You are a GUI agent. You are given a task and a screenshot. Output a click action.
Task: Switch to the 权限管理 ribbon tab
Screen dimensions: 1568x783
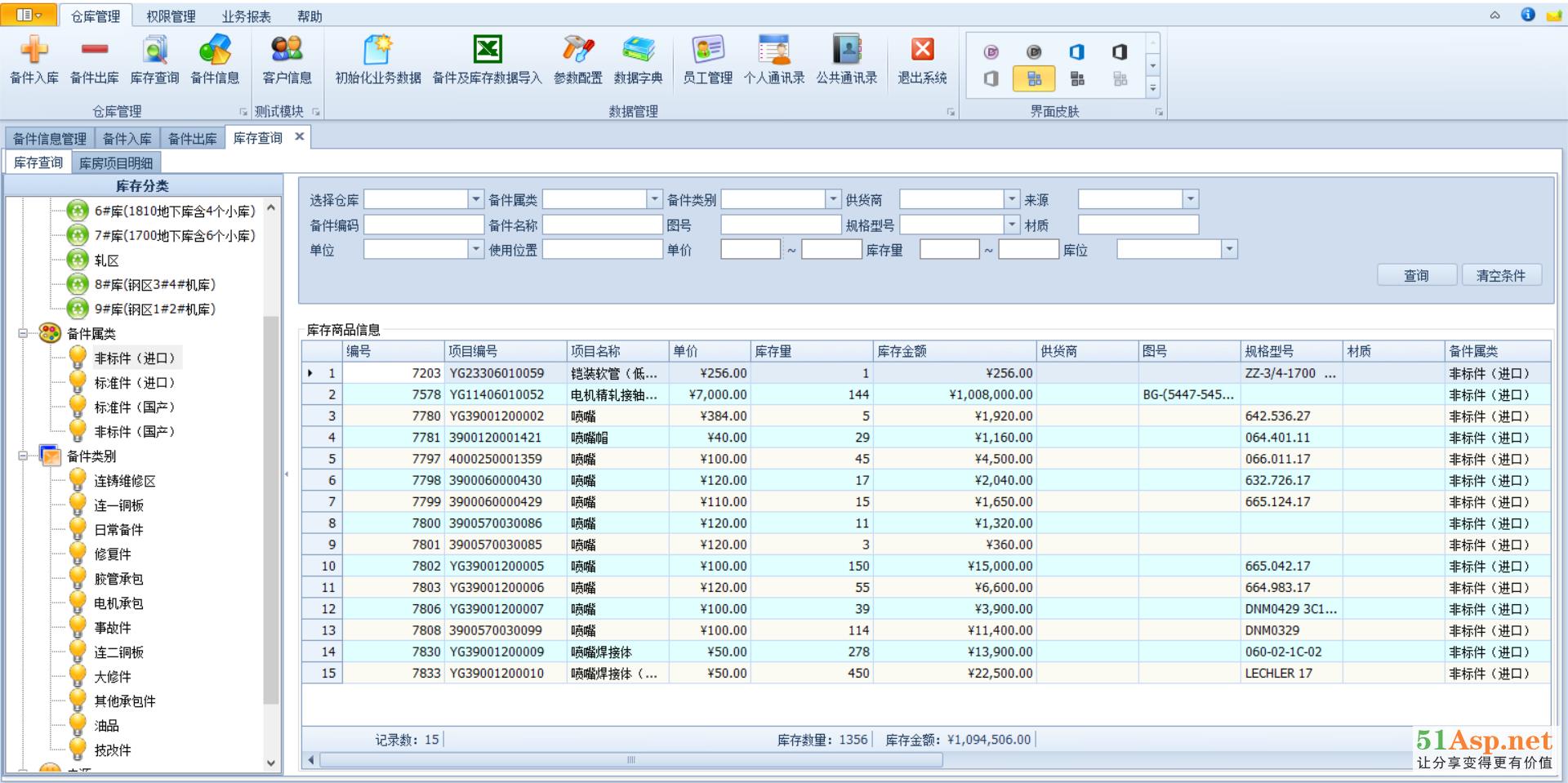coord(171,16)
